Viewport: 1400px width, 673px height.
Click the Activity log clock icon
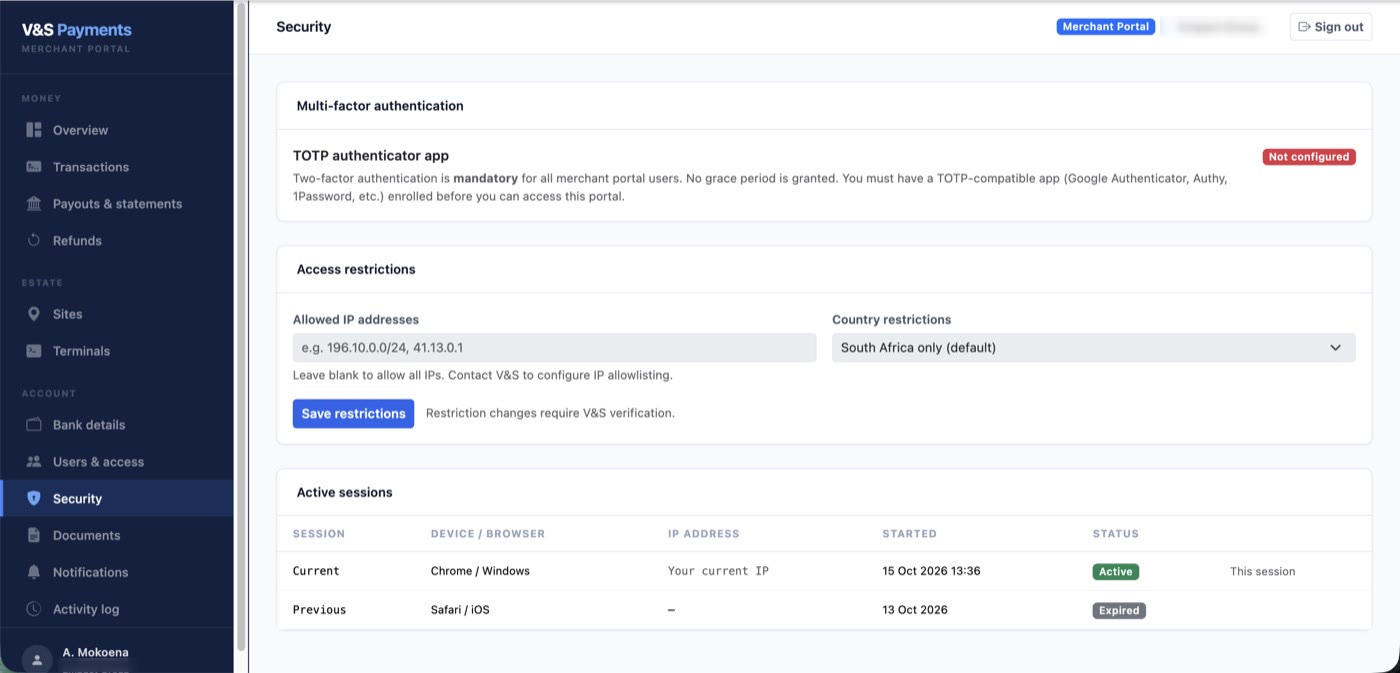click(34, 609)
